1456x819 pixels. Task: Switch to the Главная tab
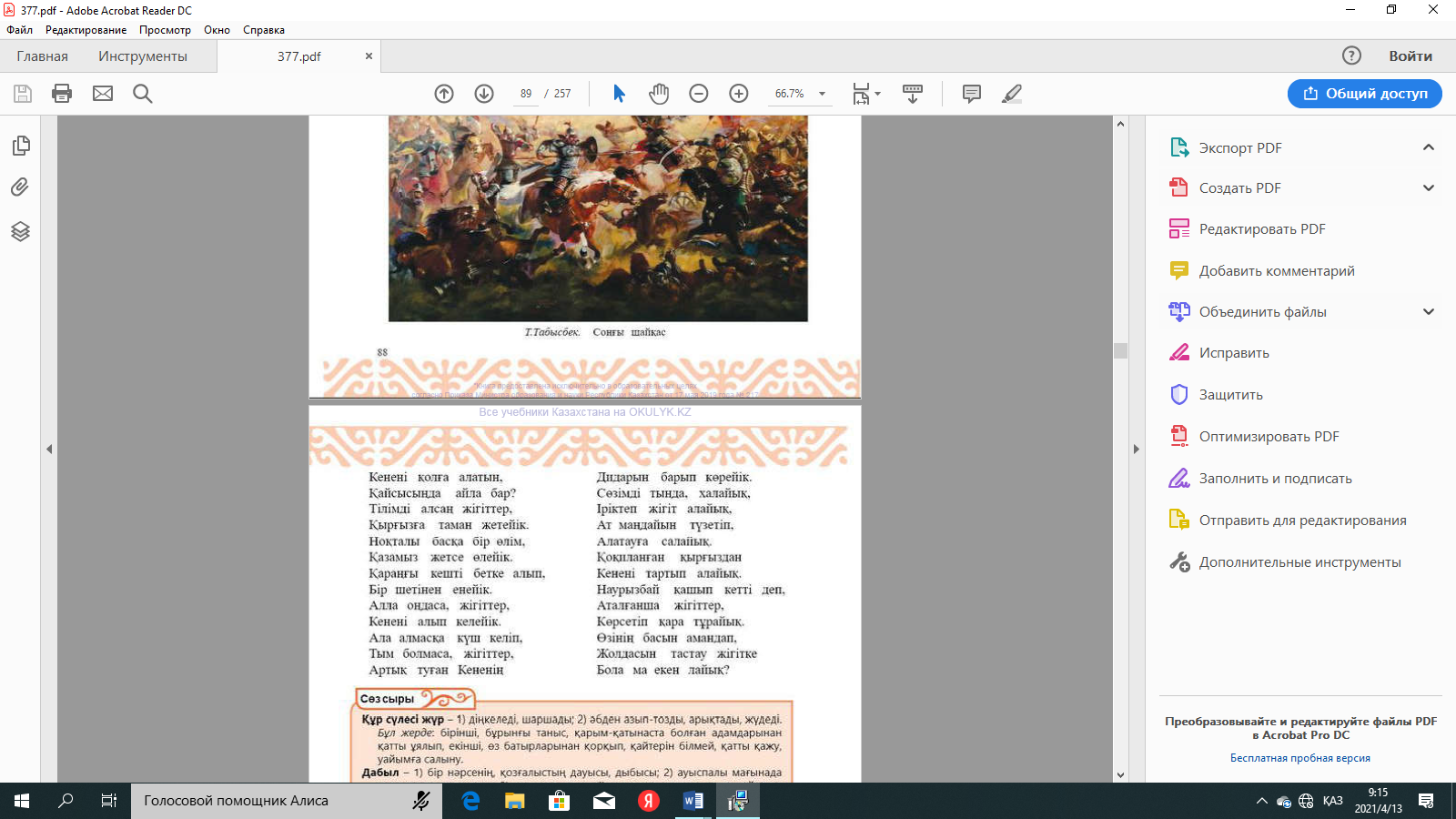pyautogui.click(x=42, y=56)
